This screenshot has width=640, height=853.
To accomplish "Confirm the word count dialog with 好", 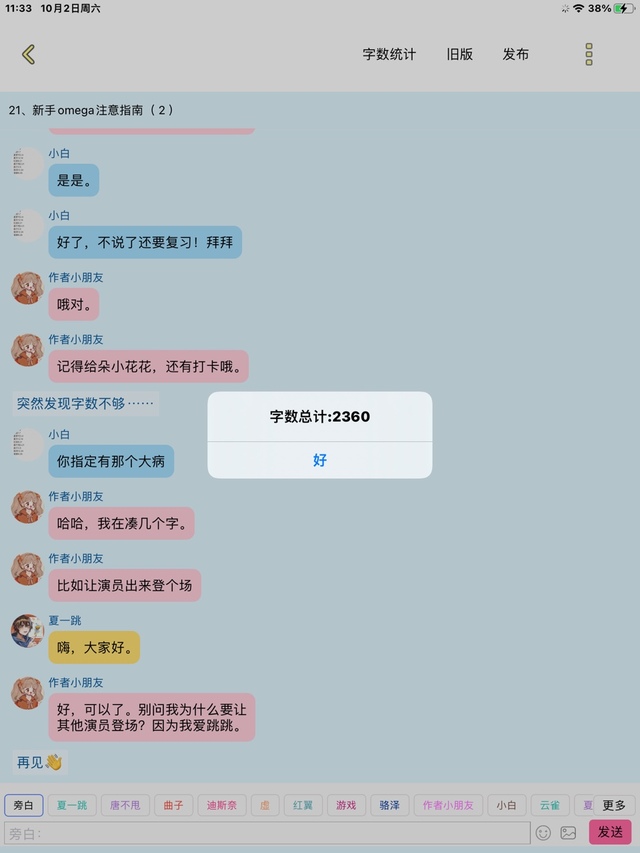I will [320, 460].
